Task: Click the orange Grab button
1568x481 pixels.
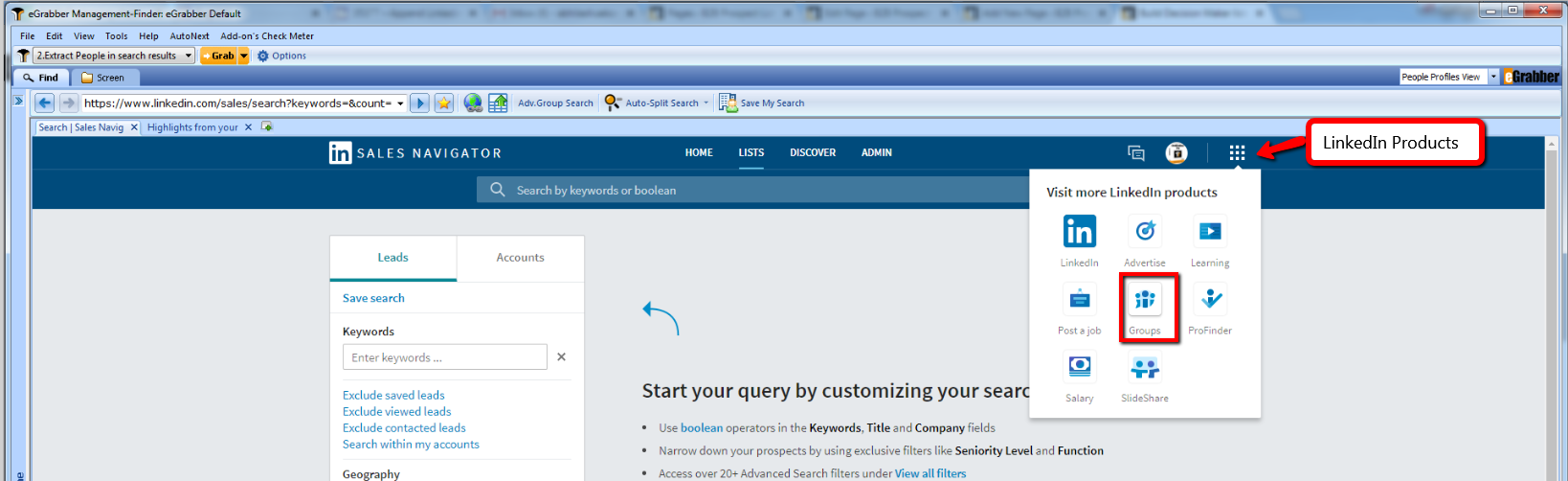Action: point(218,56)
